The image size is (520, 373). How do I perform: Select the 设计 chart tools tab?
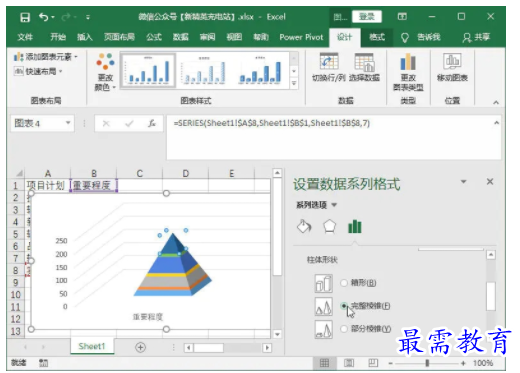pos(344,37)
